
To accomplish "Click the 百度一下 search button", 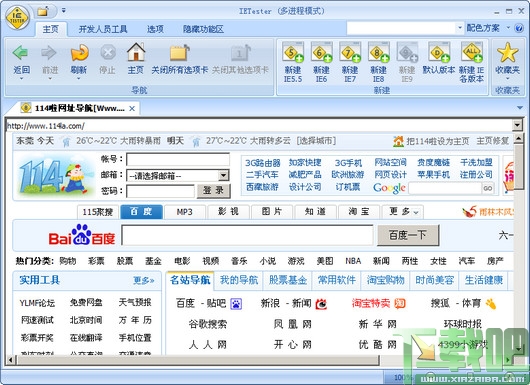I will (x=408, y=235).
